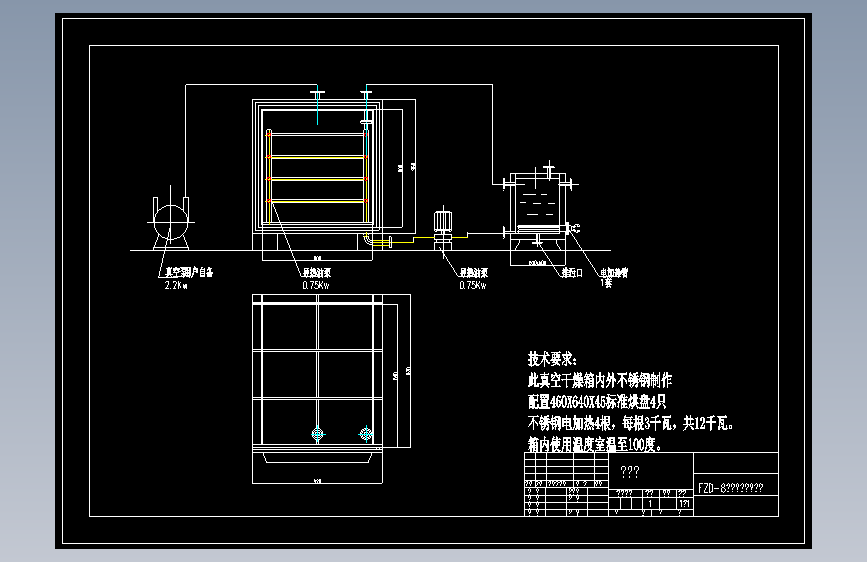Click the '技术要求:' heading

552,359
